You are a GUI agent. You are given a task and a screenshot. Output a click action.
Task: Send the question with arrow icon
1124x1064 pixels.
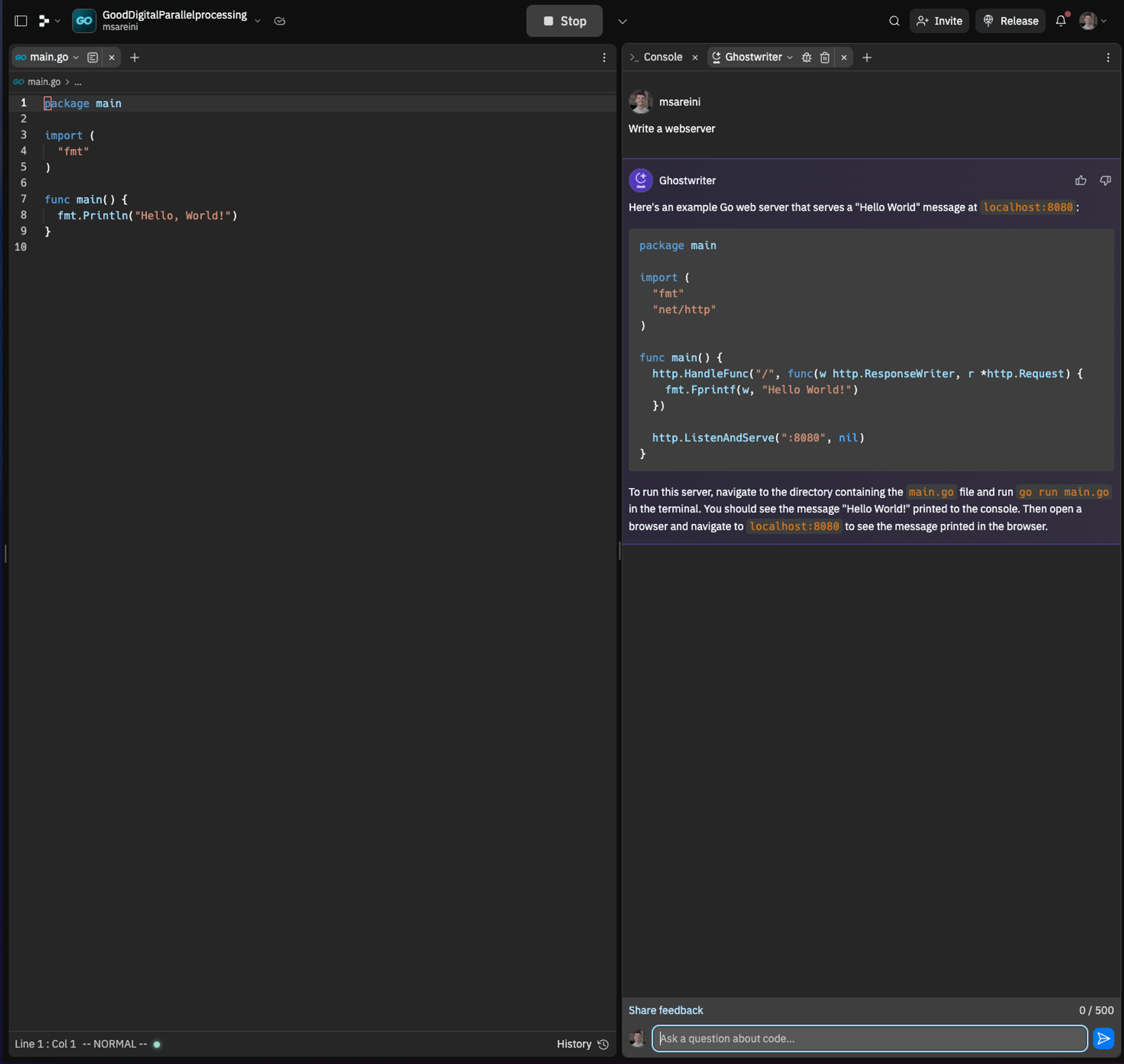click(x=1104, y=1038)
